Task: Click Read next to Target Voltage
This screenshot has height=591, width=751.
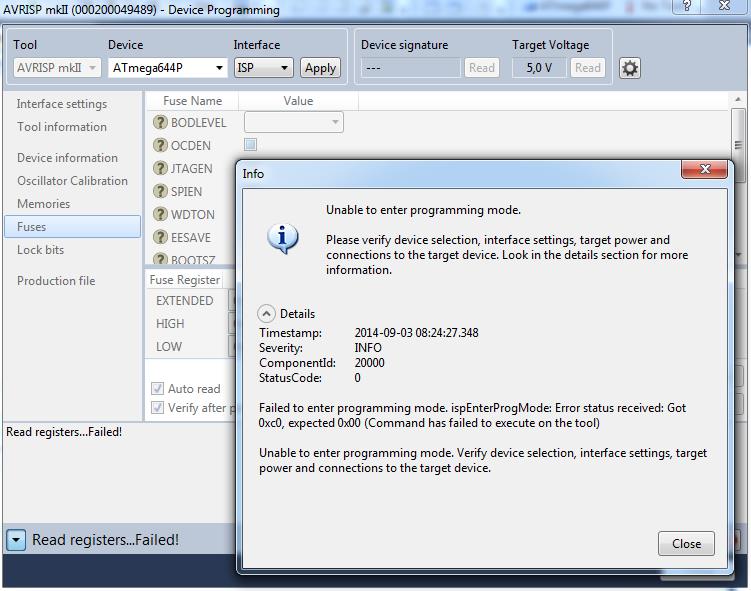Action: pyautogui.click(x=588, y=68)
